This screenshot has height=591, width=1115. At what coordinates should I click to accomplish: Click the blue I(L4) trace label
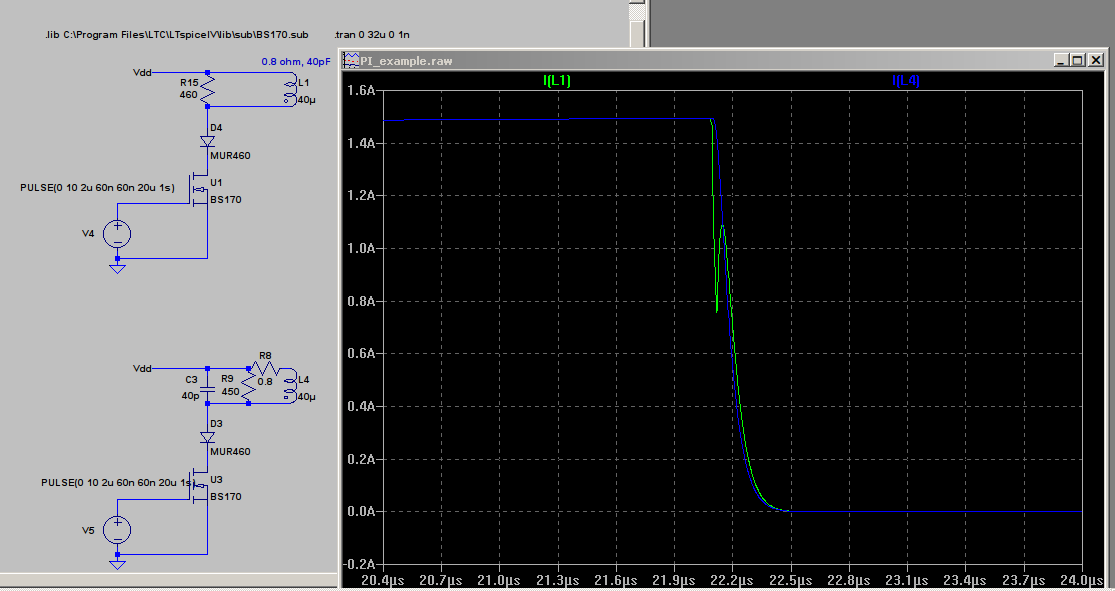coord(905,81)
